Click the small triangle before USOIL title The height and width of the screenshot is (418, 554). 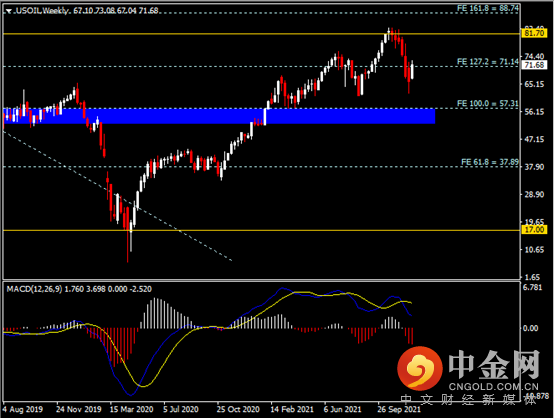pyautogui.click(x=9, y=12)
